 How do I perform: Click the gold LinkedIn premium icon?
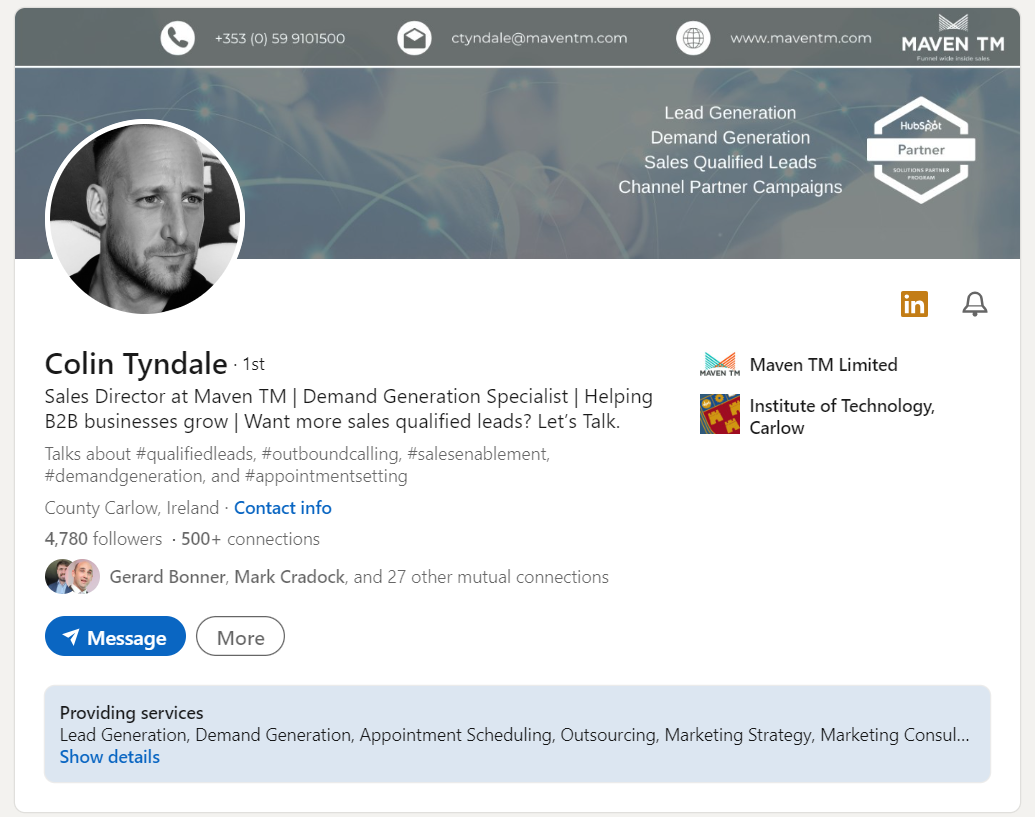click(x=914, y=304)
